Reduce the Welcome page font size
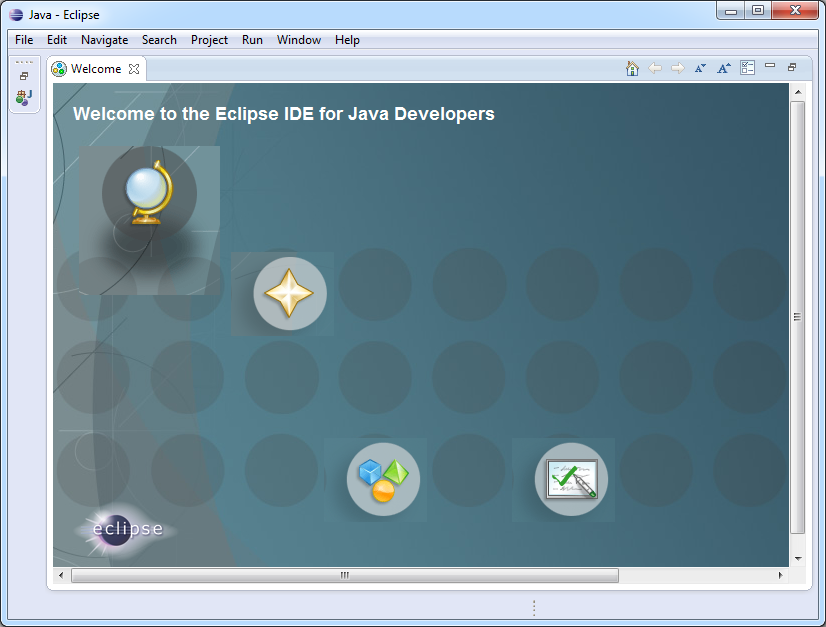The width and height of the screenshot is (826, 627). [x=700, y=68]
